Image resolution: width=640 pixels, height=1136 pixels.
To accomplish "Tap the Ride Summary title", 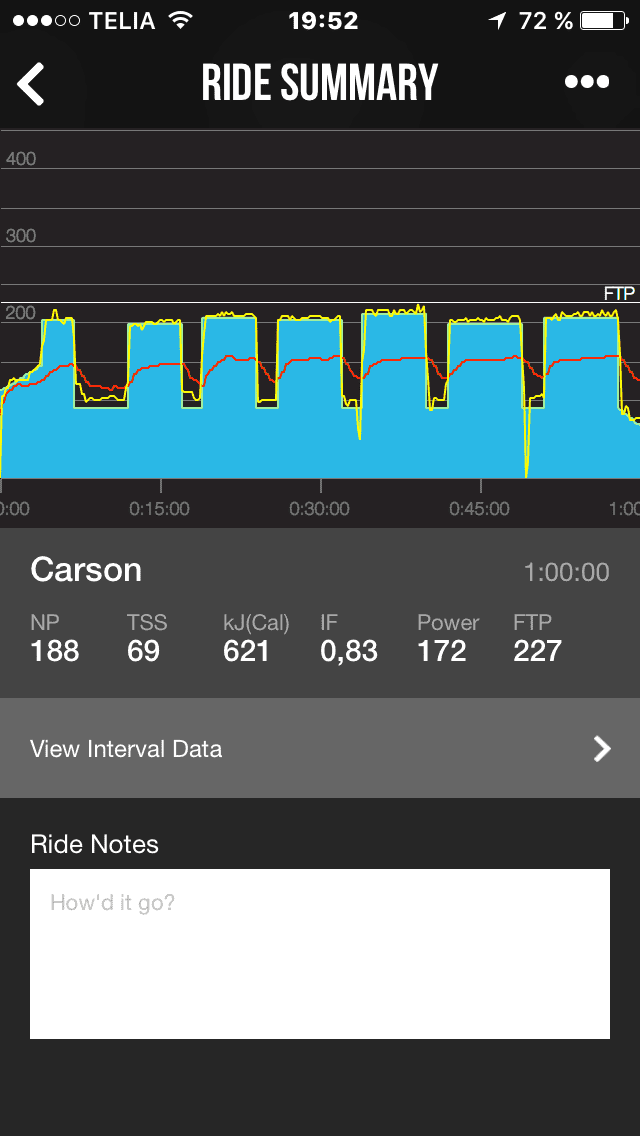I will tap(320, 83).
